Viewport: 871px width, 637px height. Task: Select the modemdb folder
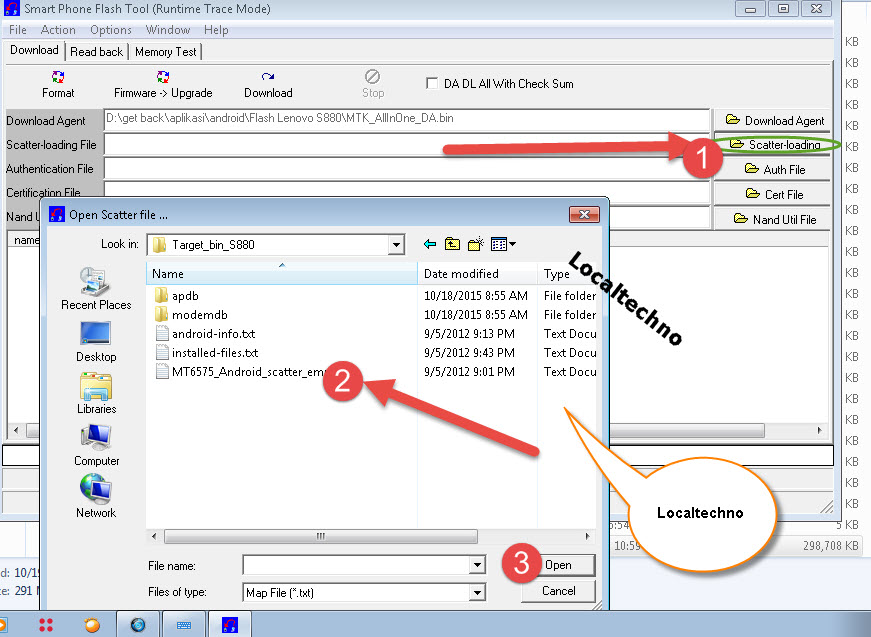[199, 315]
